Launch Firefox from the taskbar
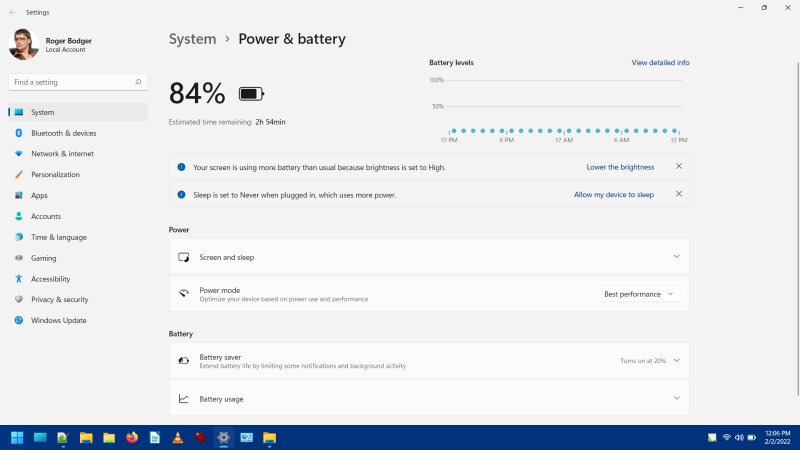The width and height of the screenshot is (800, 450). click(x=132, y=437)
